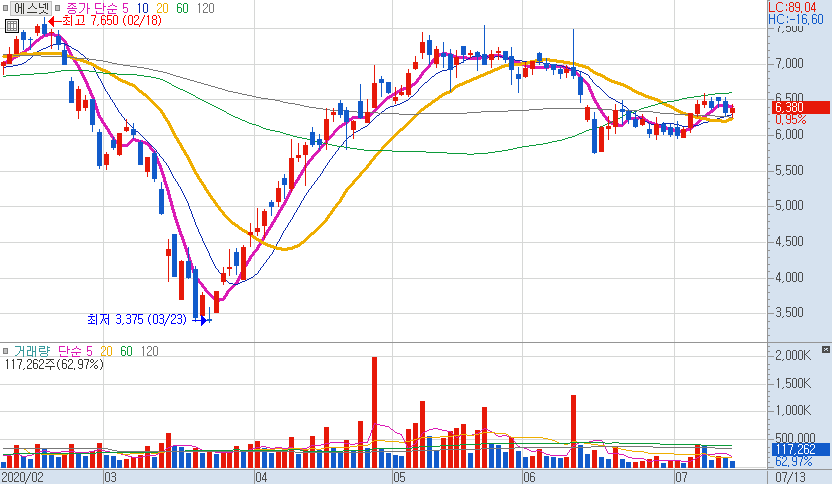This screenshot has height=484, width=832.
Task: Click the 1,000K volume axis label
Action: coord(793,410)
